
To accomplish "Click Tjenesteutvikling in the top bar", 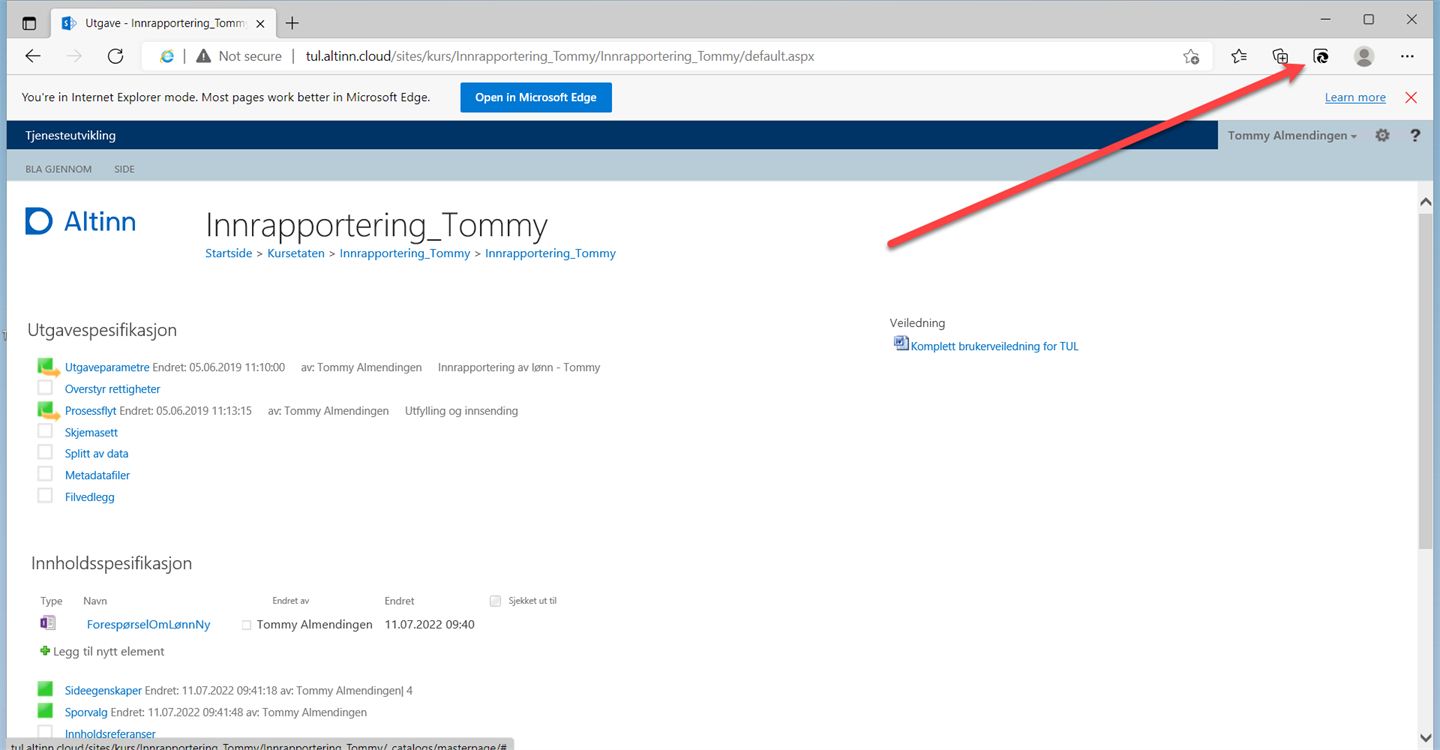I will pyautogui.click(x=71, y=135).
